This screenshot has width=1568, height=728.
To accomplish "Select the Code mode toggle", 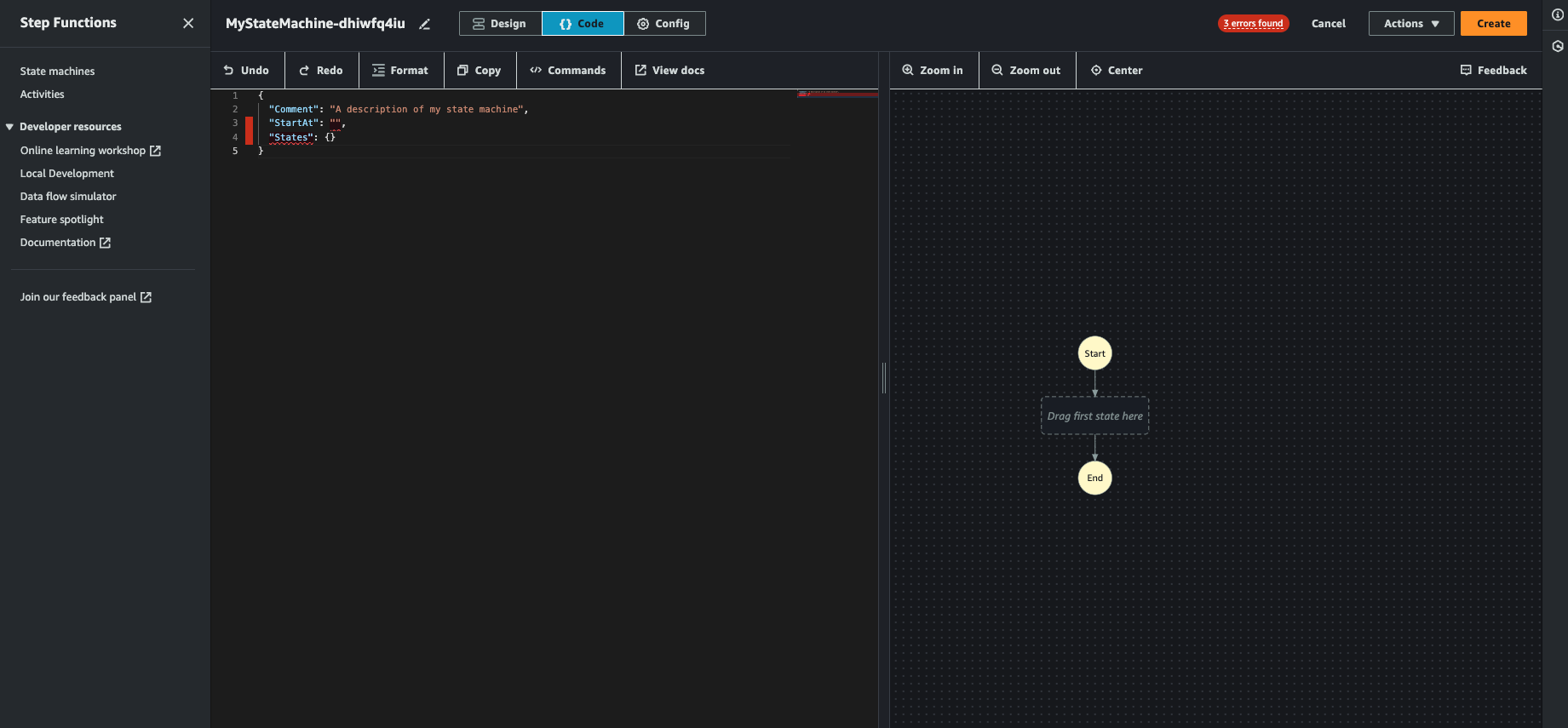I will pyautogui.click(x=583, y=24).
